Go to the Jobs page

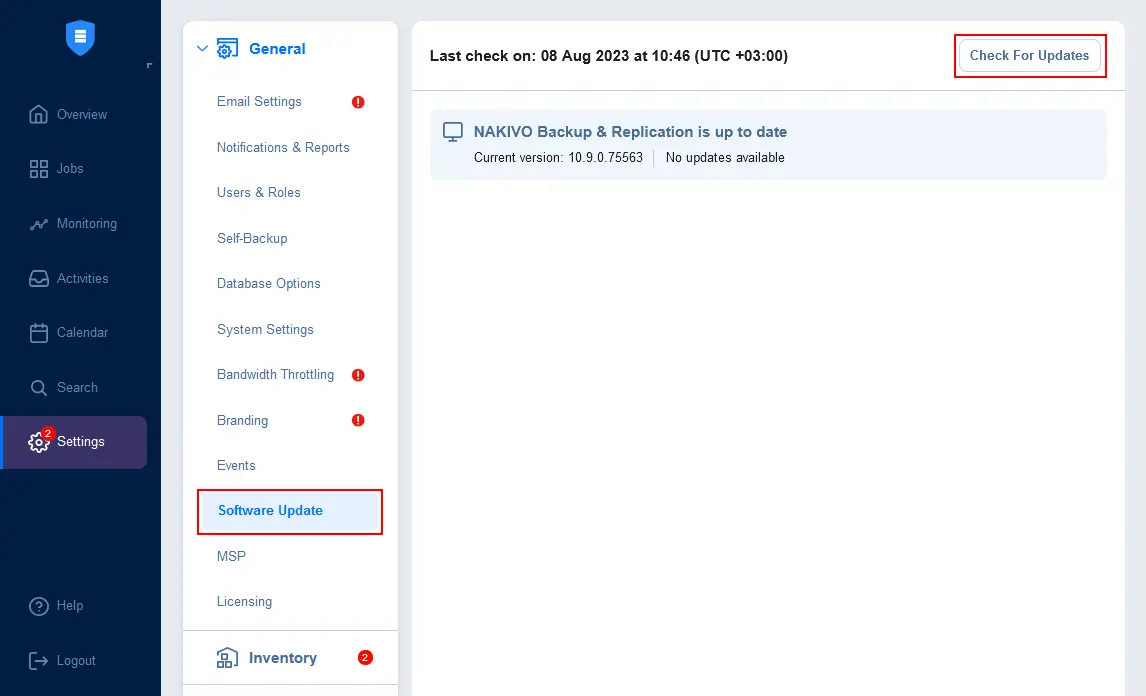pos(70,169)
